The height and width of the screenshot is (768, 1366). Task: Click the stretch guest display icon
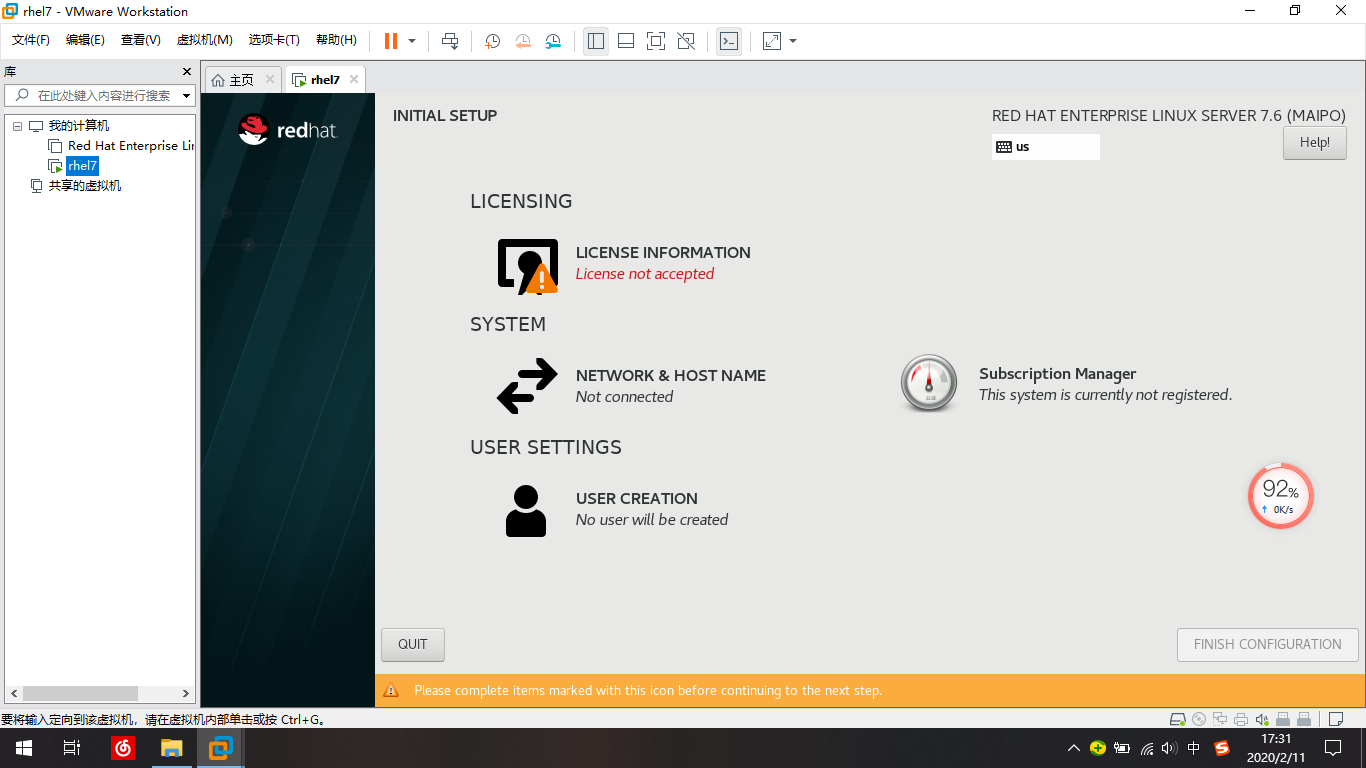[x=772, y=41]
